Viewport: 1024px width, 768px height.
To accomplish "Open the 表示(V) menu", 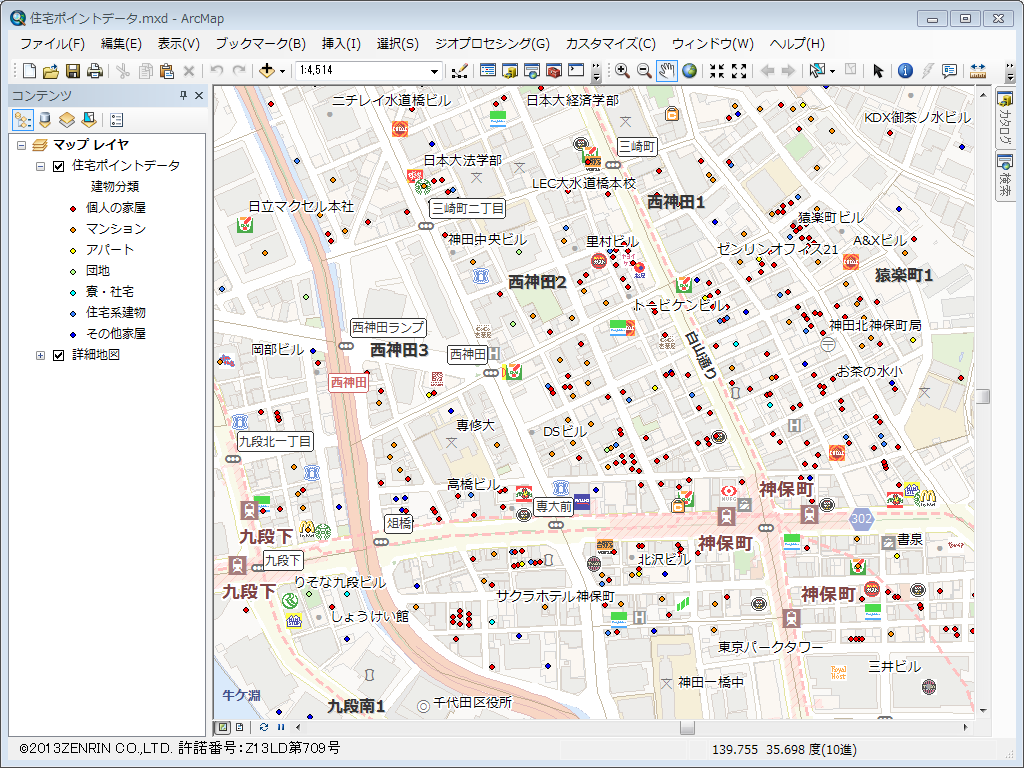I will click(x=178, y=44).
